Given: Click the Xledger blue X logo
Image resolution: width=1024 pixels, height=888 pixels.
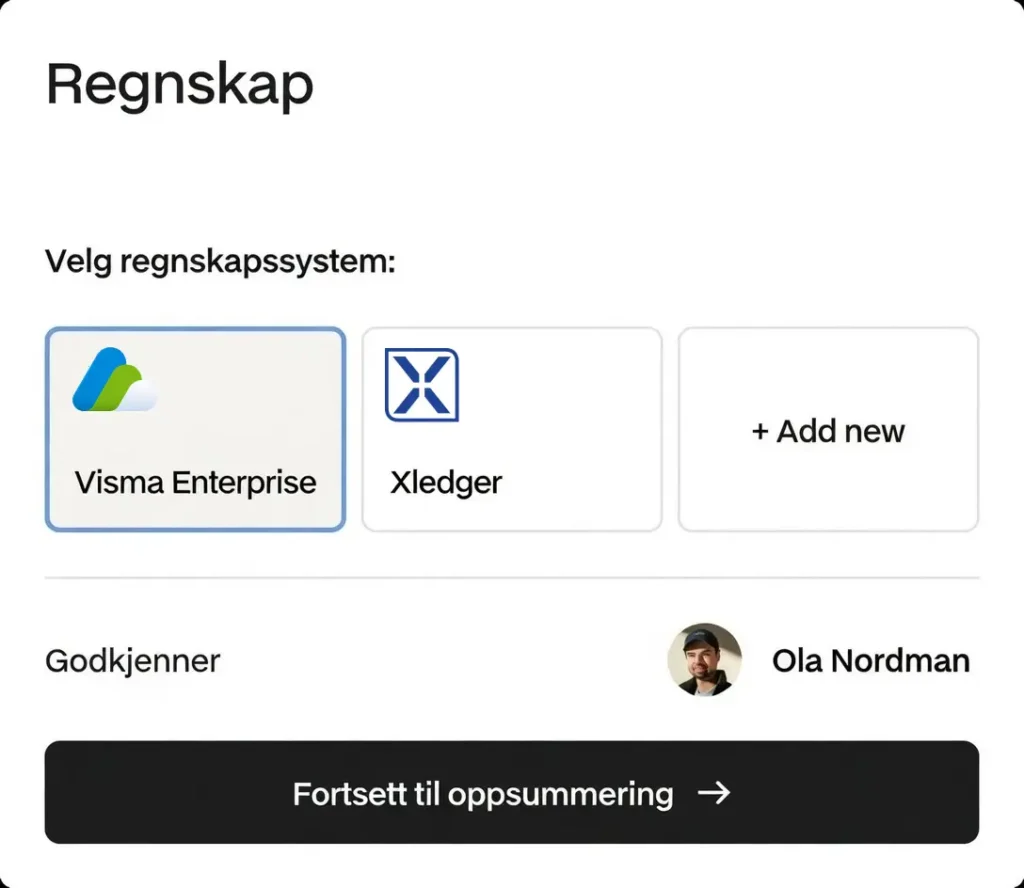Looking at the screenshot, I should (x=421, y=384).
